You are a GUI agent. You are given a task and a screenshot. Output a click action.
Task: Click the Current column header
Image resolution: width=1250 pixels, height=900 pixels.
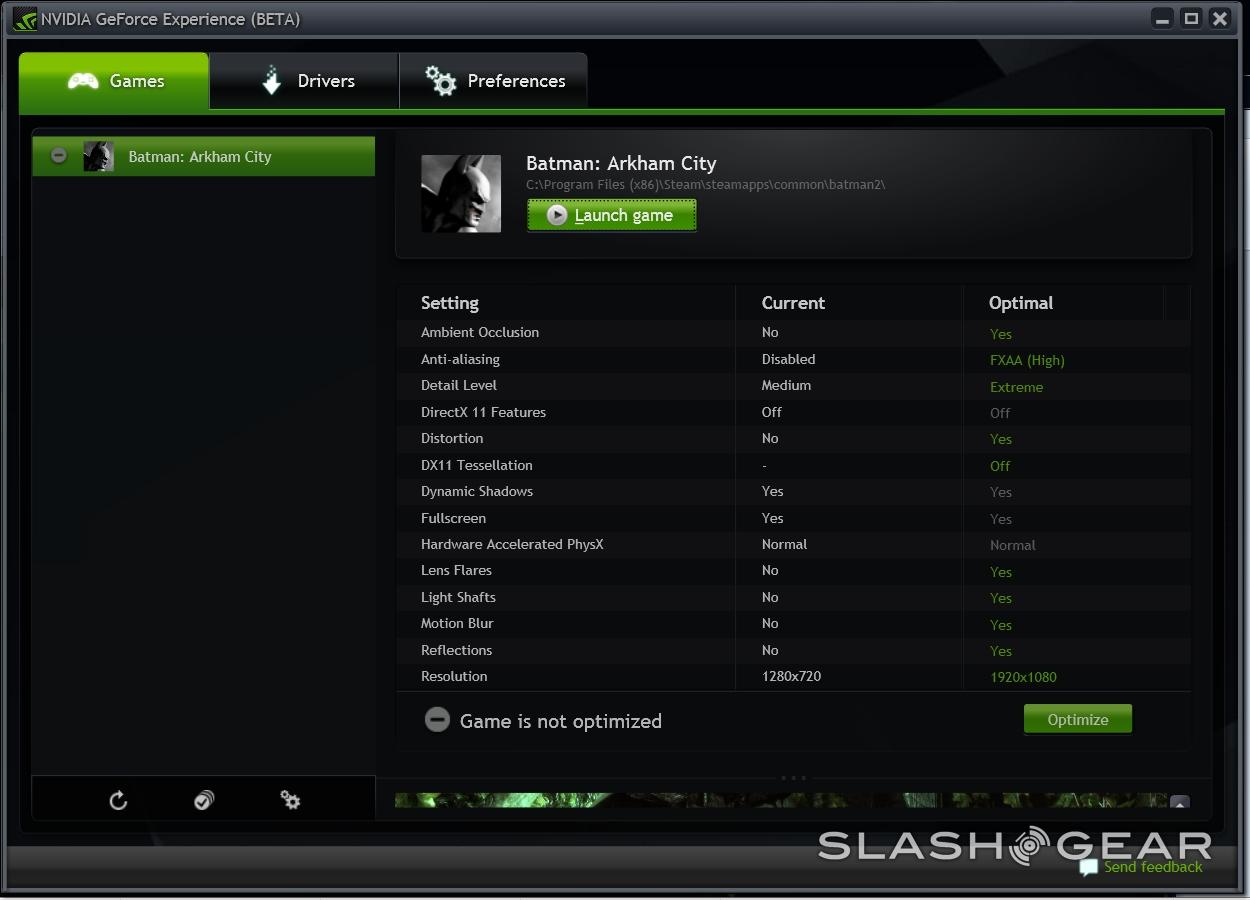(793, 303)
